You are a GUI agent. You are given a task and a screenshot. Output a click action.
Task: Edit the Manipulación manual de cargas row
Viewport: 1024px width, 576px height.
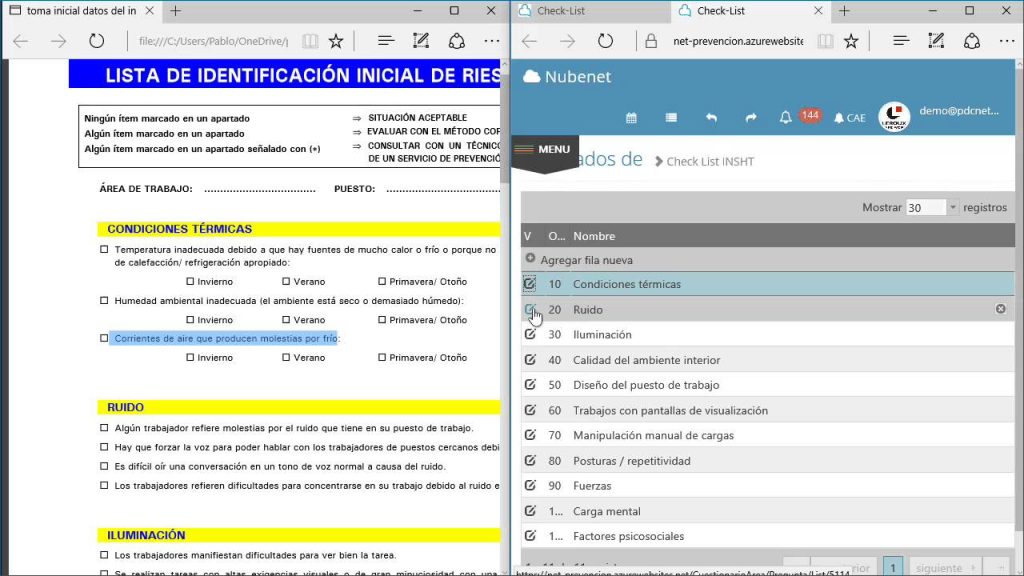click(x=530, y=435)
